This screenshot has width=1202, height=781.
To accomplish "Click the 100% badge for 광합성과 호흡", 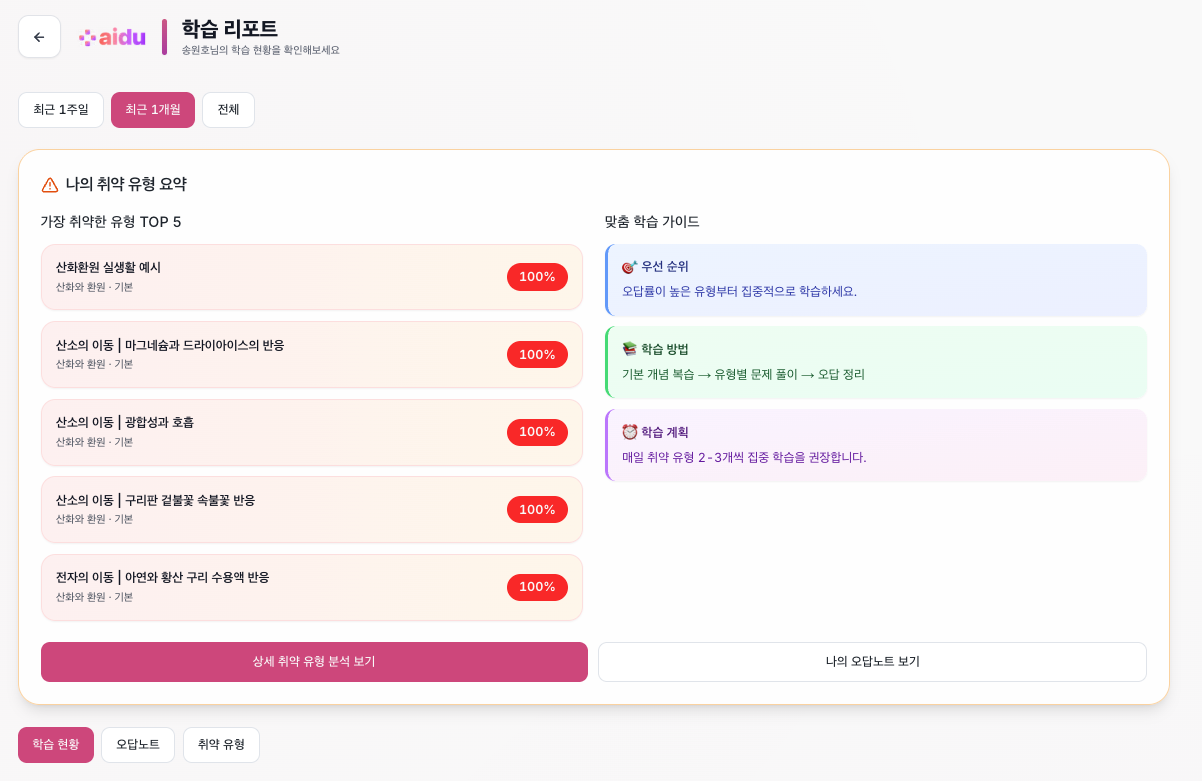I will point(537,432).
